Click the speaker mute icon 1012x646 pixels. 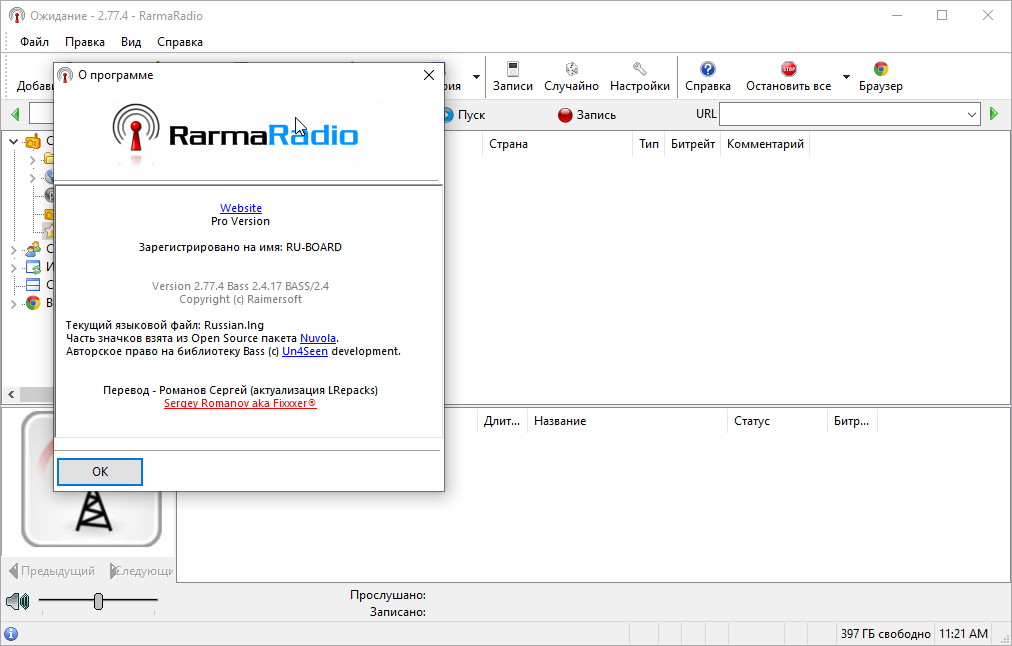tap(17, 601)
